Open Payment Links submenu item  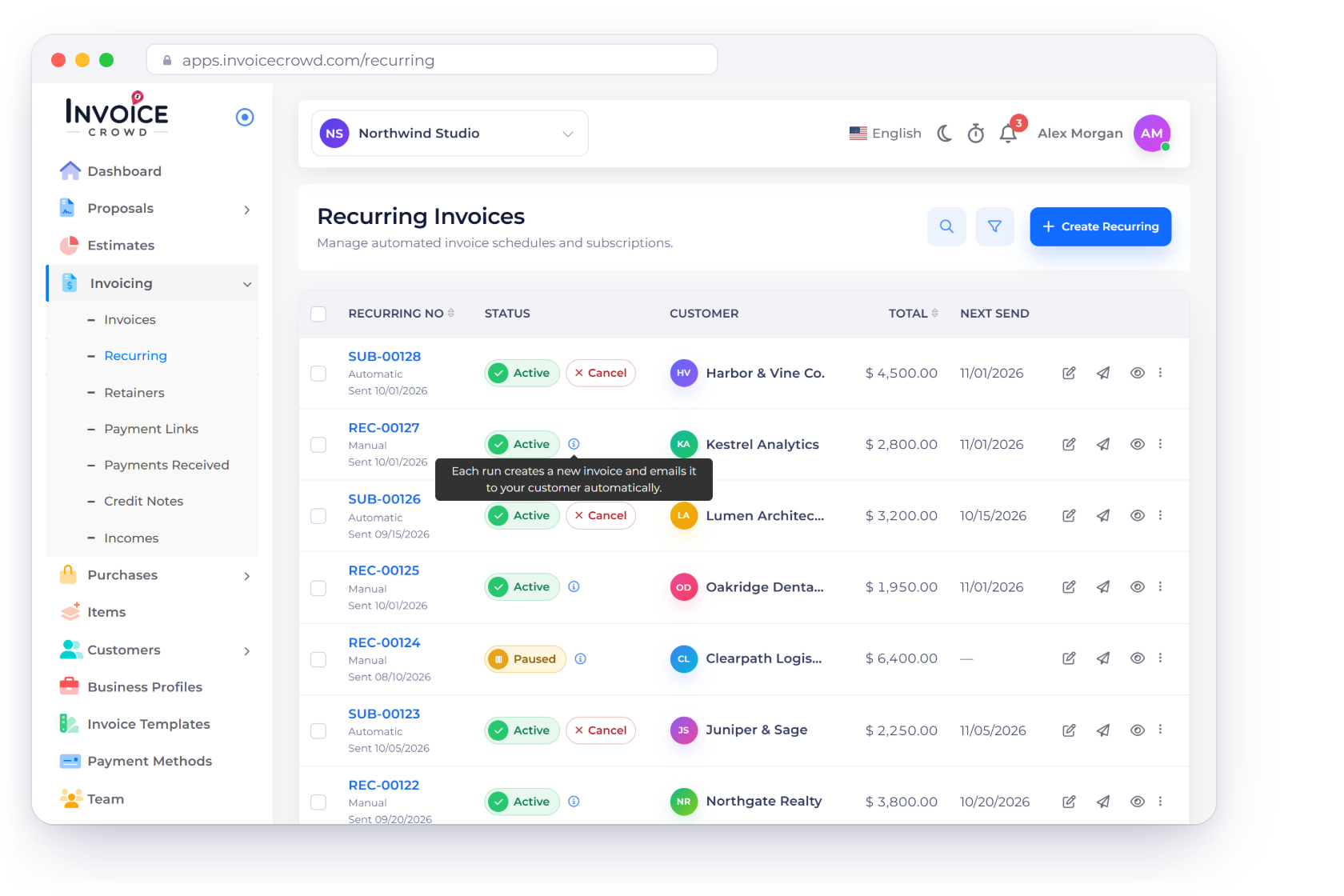(151, 429)
